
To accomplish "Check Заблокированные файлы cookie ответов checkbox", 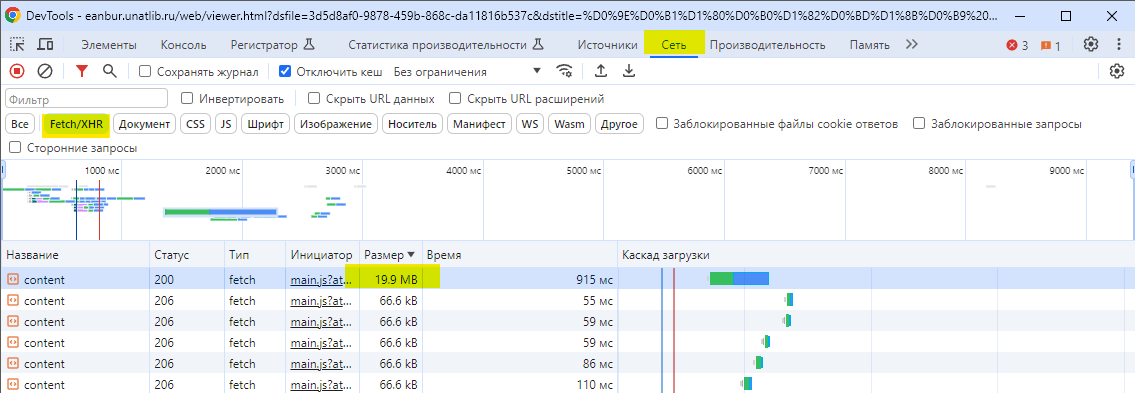I will point(662,123).
